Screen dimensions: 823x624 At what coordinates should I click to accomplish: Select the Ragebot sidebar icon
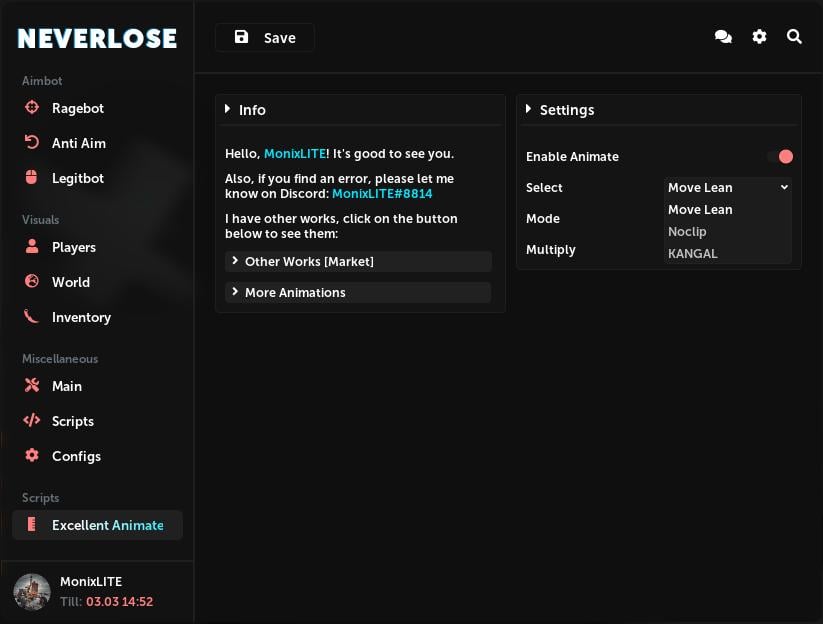(x=31, y=108)
